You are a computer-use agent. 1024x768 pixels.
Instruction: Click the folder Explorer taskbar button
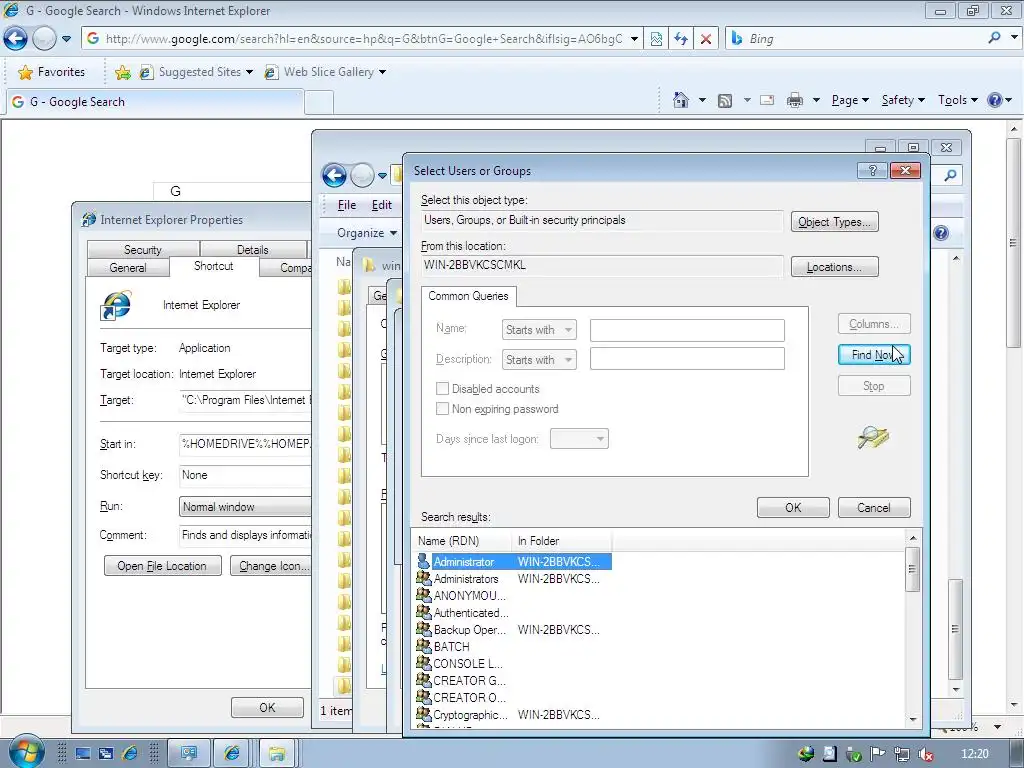278,754
